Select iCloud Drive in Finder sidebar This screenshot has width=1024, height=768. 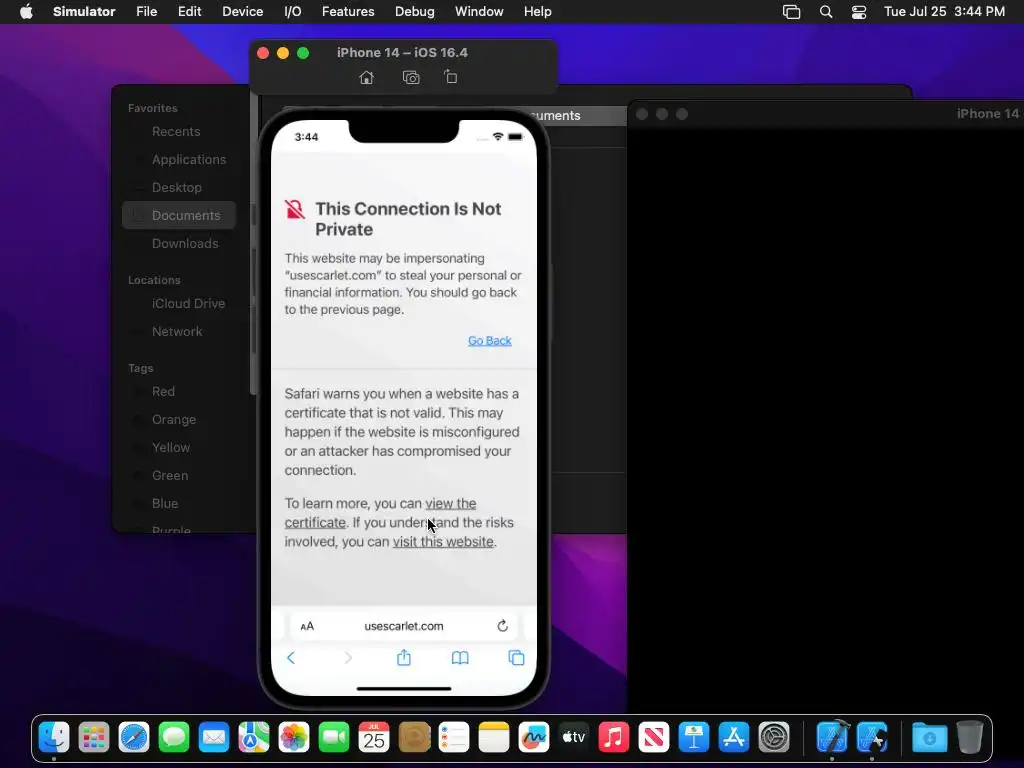[x=188, y=304]
